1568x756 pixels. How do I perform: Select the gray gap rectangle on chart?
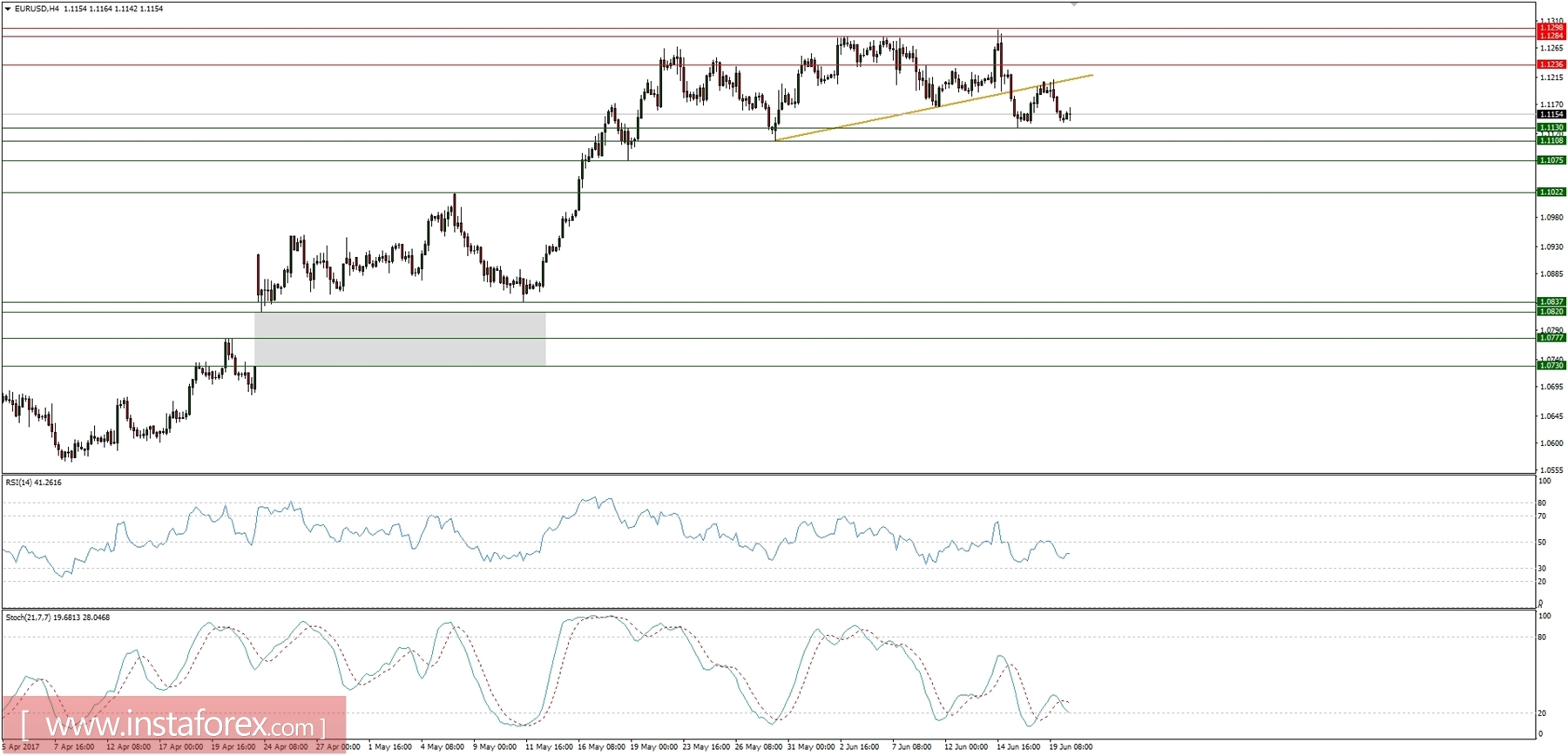click(400, 338)
